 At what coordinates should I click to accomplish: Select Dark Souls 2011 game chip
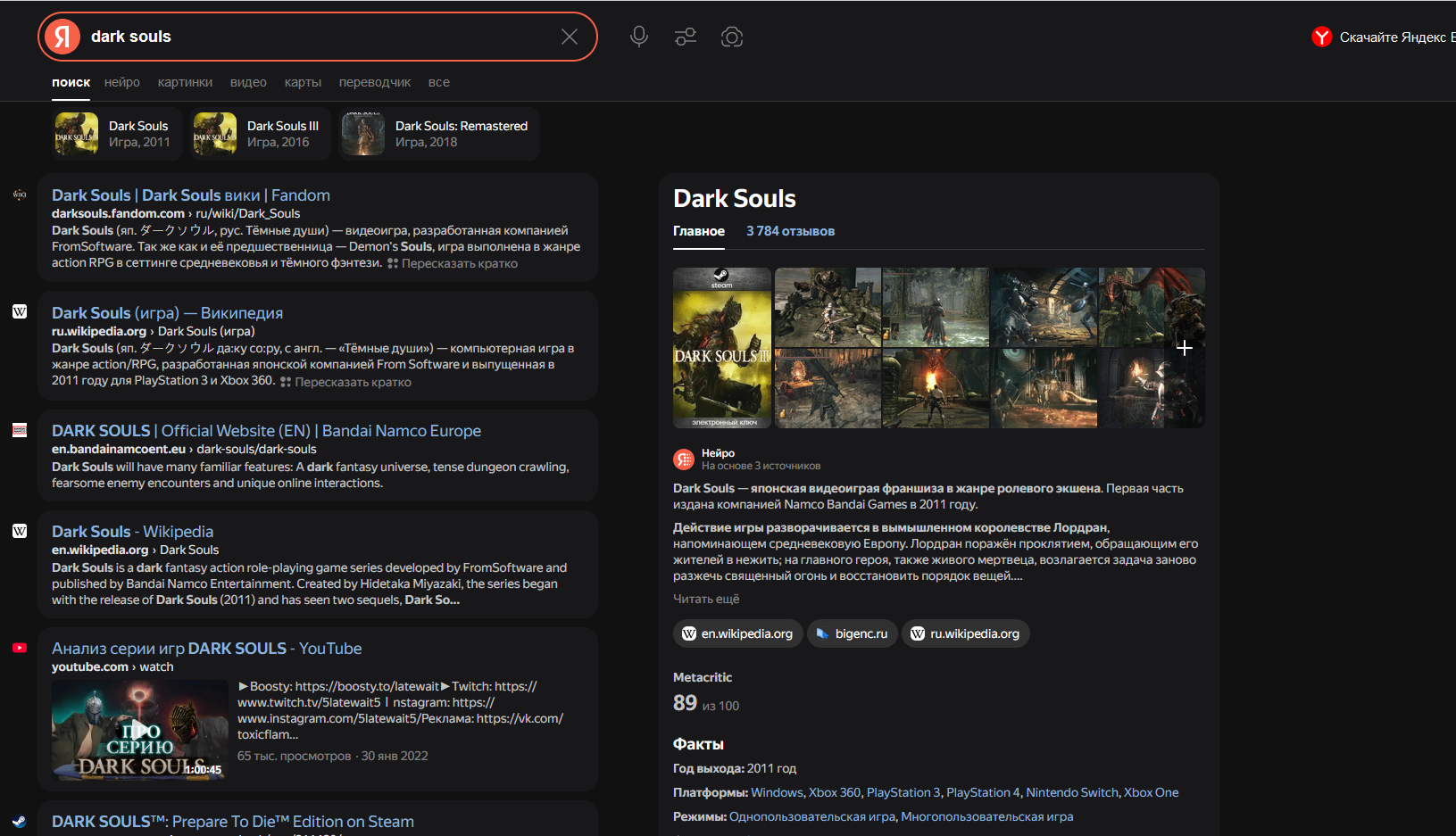click(x=117, y=134)
